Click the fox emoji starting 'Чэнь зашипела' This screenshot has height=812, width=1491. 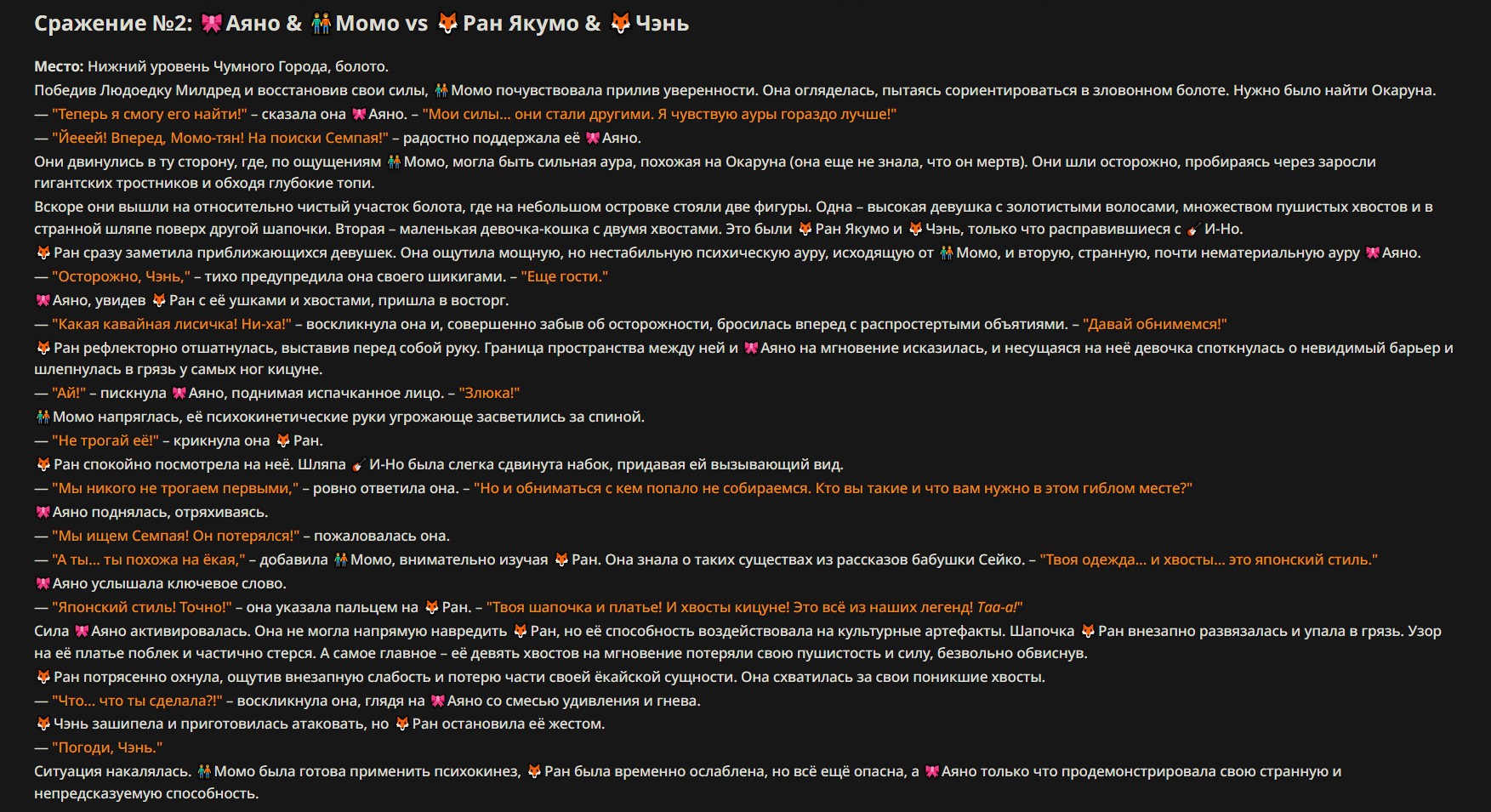43,724
